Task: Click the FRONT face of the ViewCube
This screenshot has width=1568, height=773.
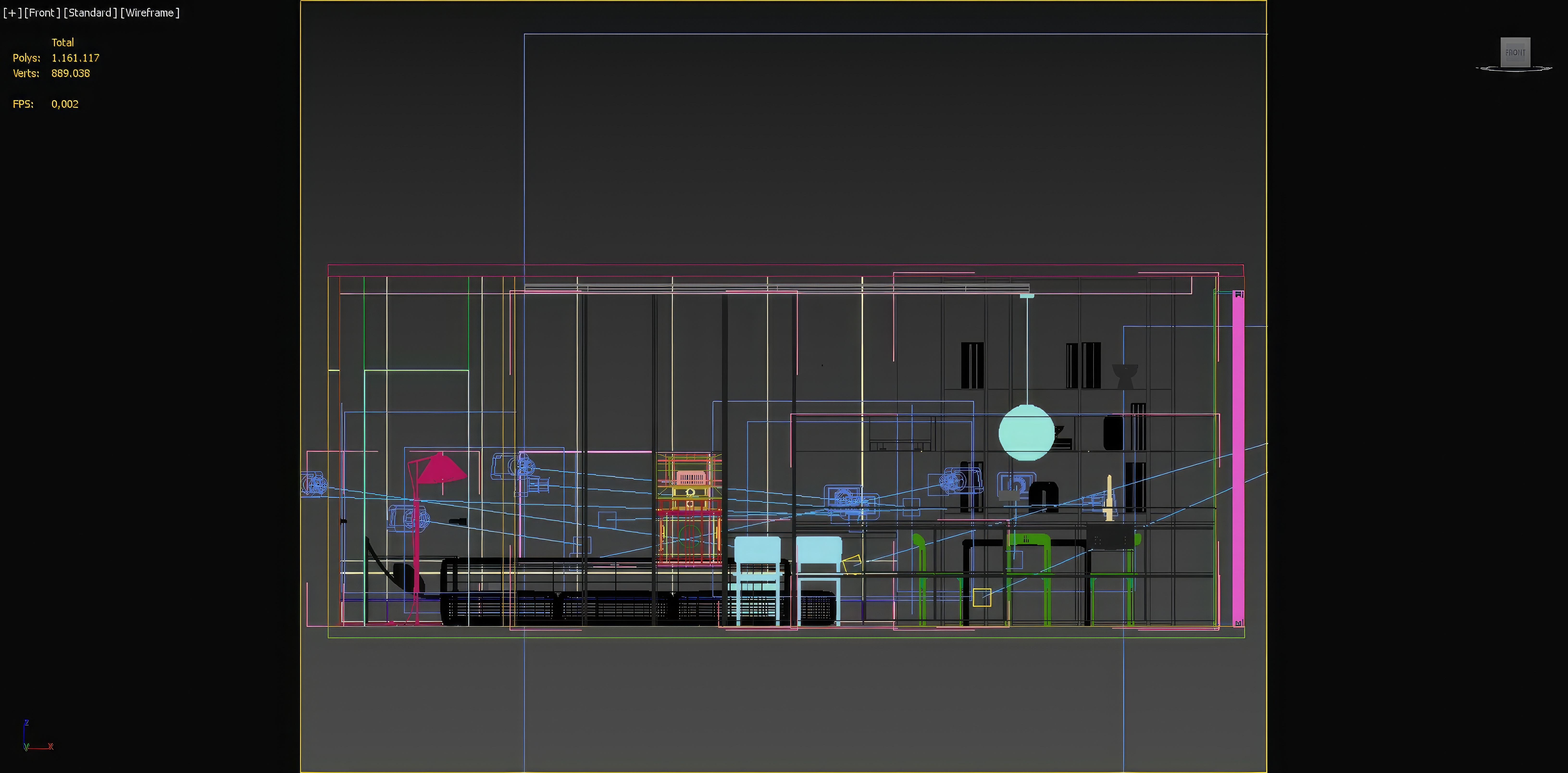Action: [1515, 52]
